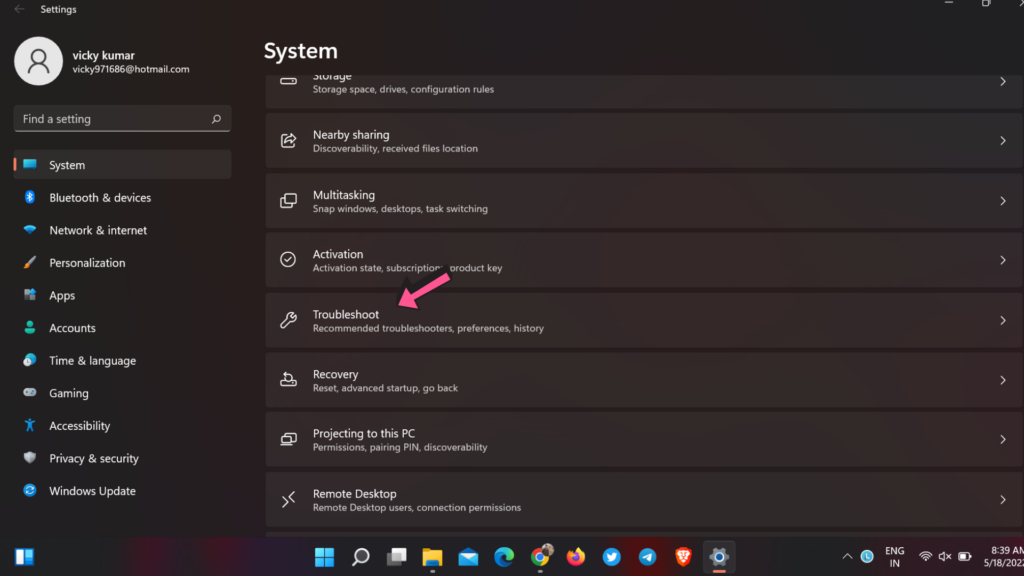The height and width of the screenshot is (576, 1024).
Task: Click the Apps icon in the sidebar
Action: point(30,295)
